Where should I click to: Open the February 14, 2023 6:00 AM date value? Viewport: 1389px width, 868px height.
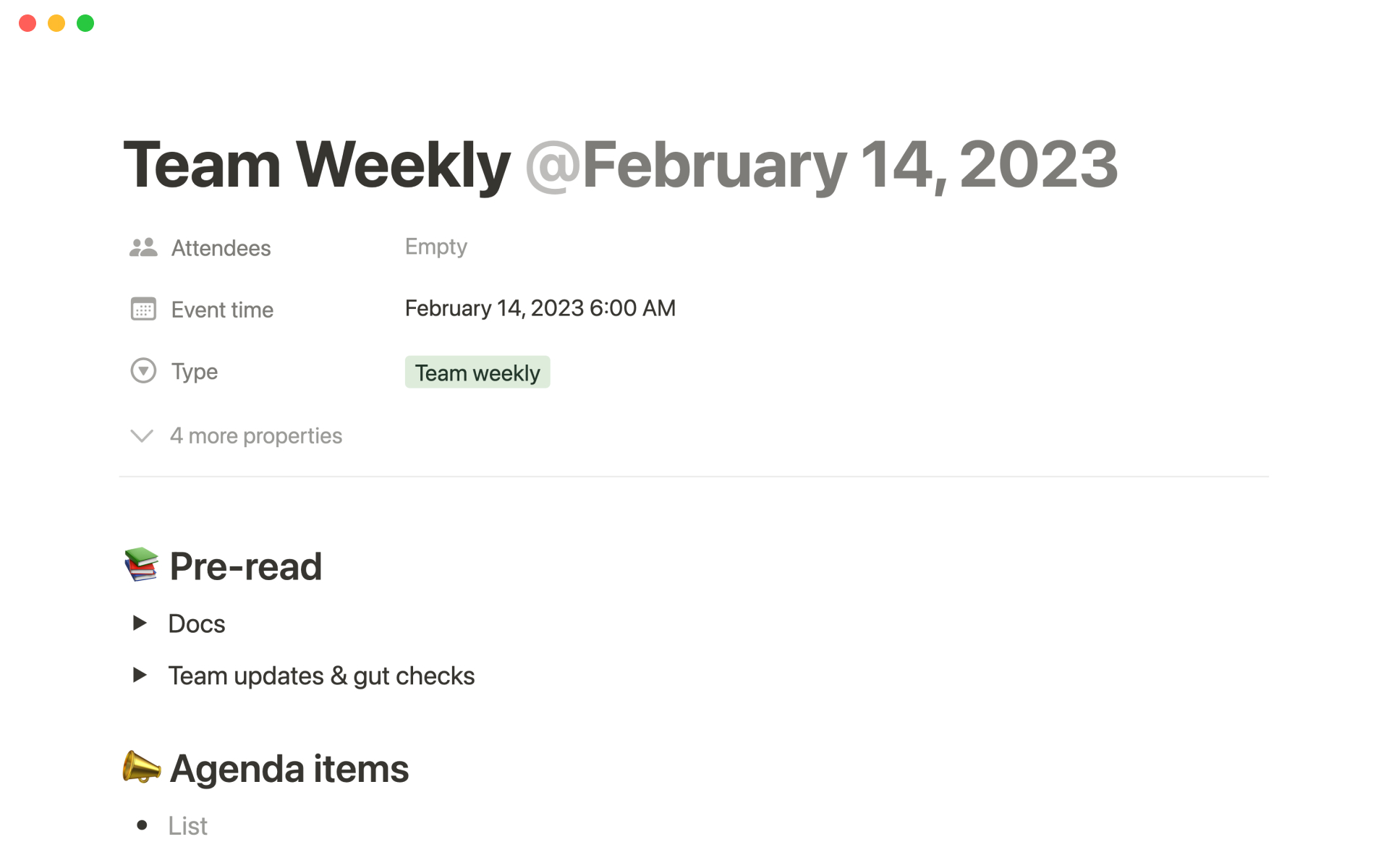point(540,308)
